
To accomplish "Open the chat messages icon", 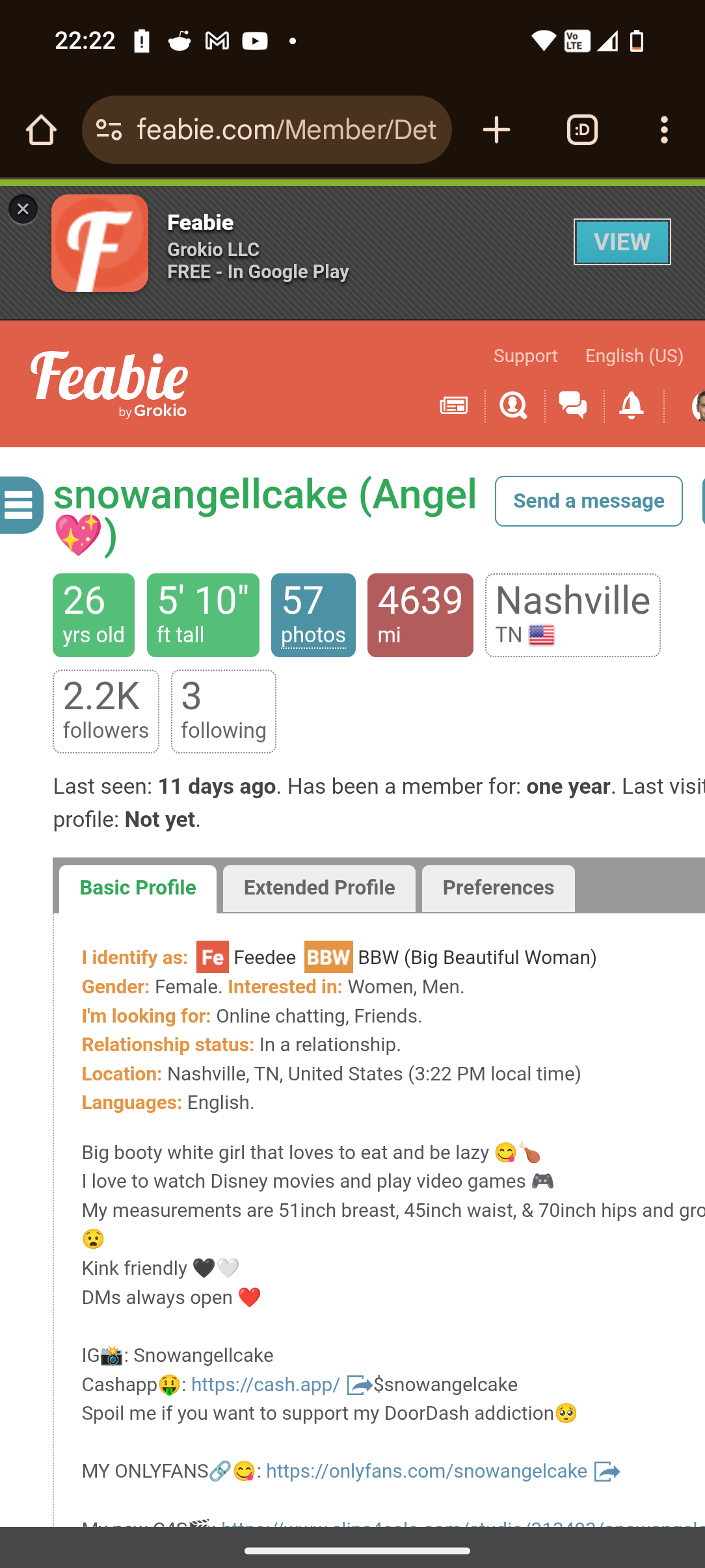I will point(573,406).
